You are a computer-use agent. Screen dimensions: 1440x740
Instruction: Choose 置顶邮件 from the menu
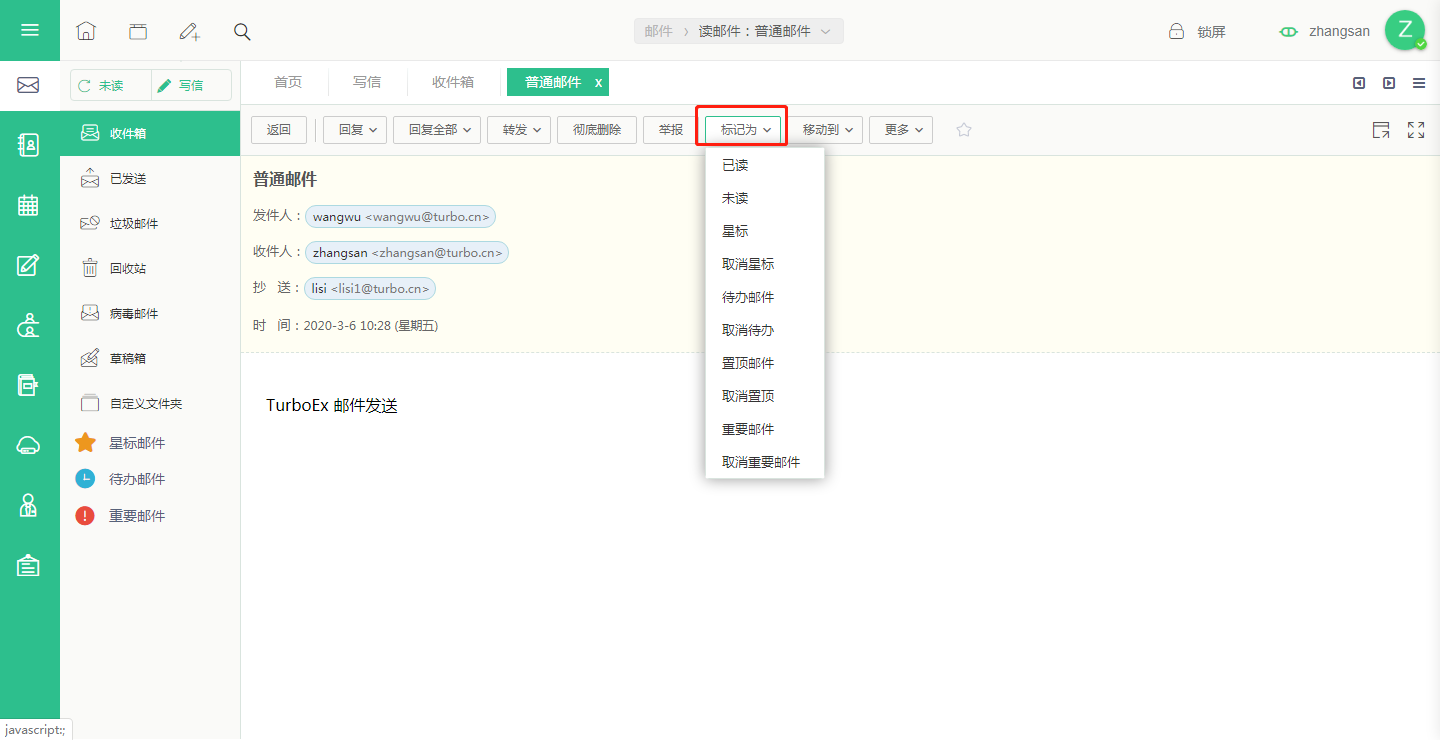[x=765, y=363]
